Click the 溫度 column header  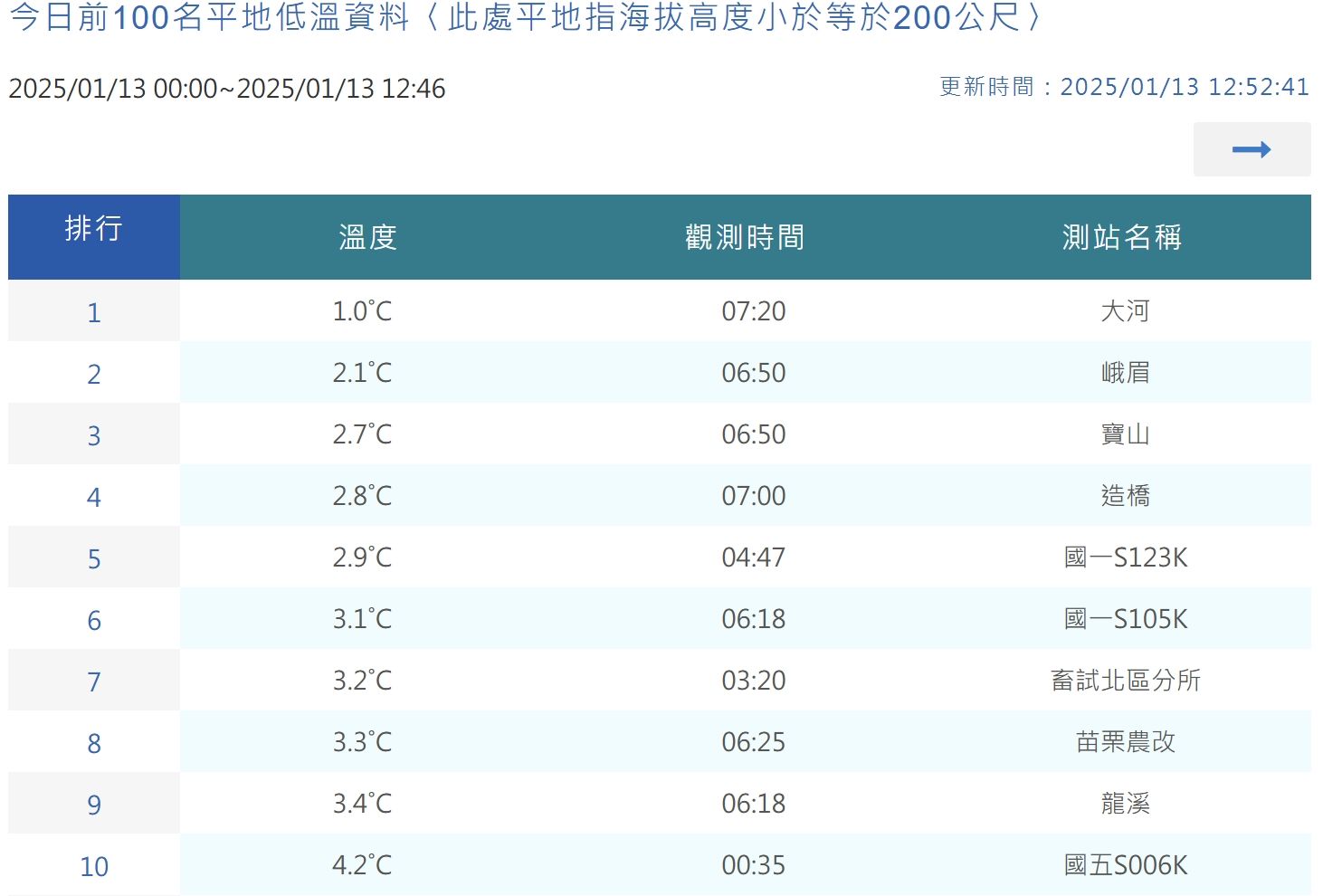click(x=367, y=237)
